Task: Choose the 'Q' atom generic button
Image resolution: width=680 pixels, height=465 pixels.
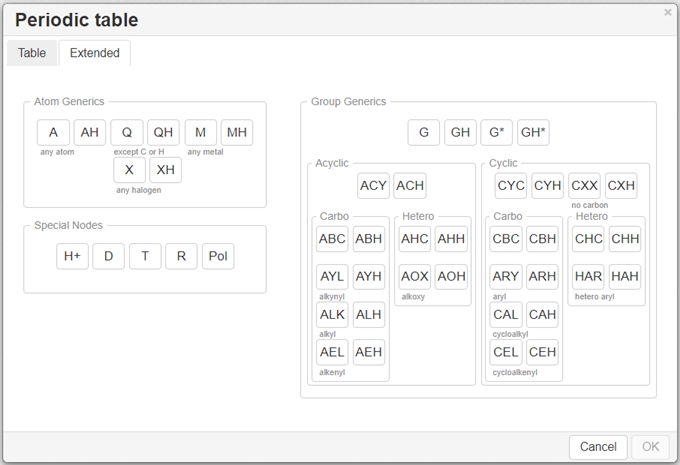Action: click(x=126, y=133)
